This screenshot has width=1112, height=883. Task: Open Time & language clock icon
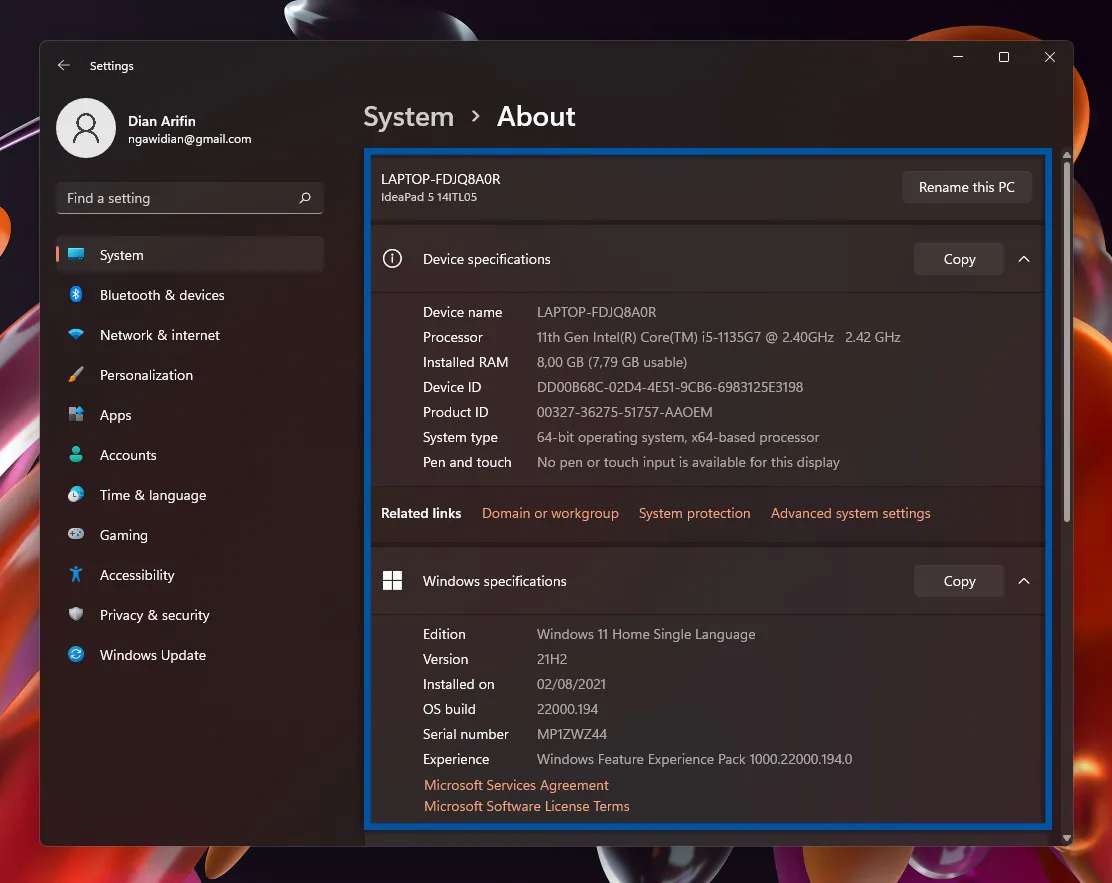point(77,495)
